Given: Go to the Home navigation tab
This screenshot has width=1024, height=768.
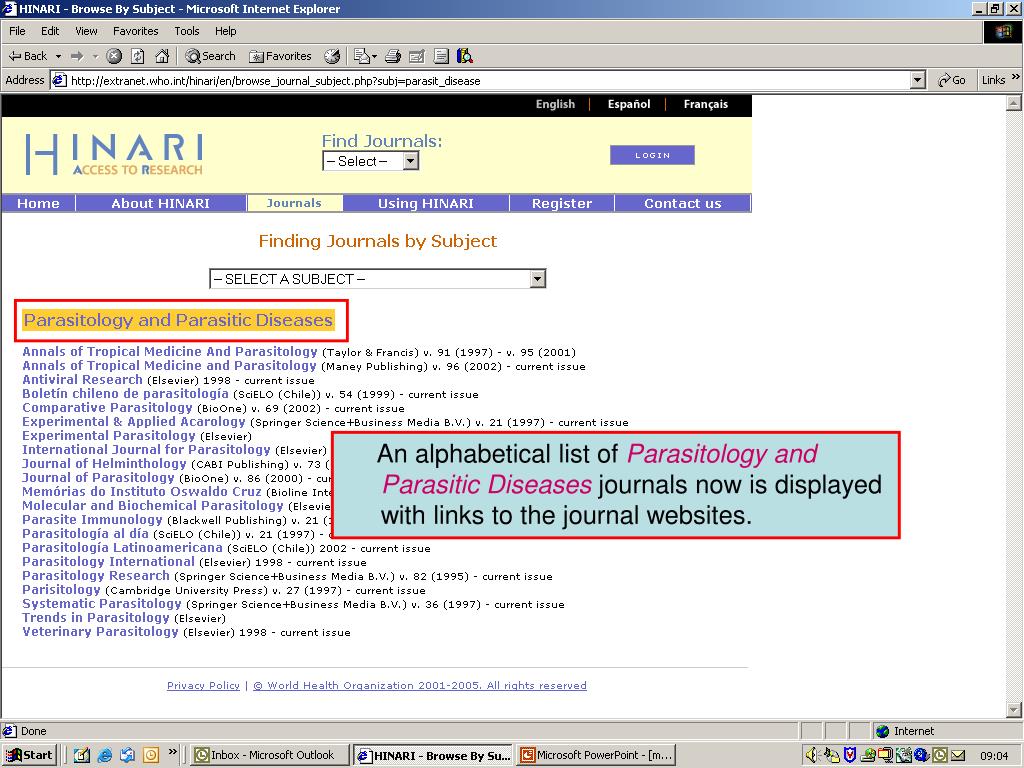Looking at the screenshot, I should [x=39, y=204].
